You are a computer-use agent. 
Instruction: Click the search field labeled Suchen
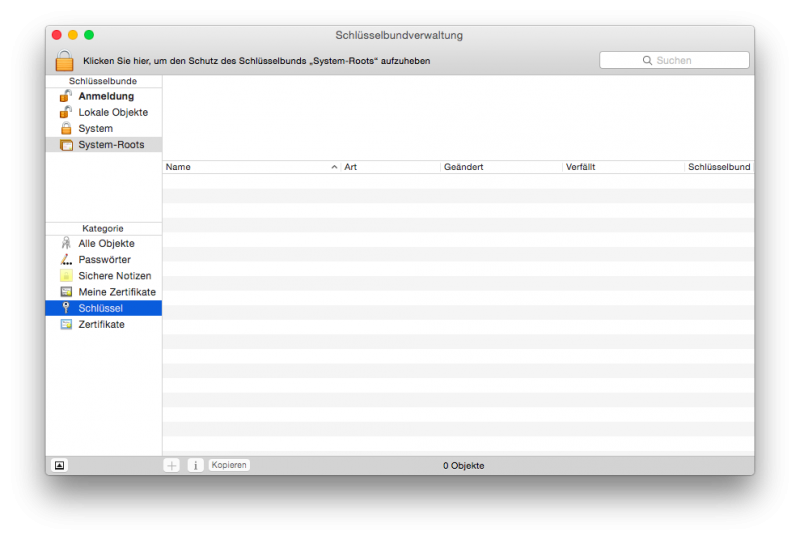(674, 61)
